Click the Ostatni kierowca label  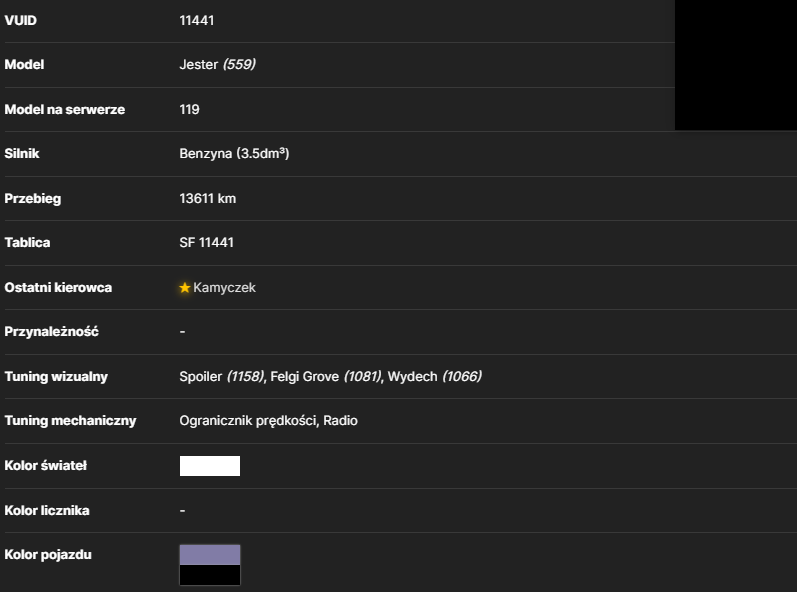click(58, 288)
